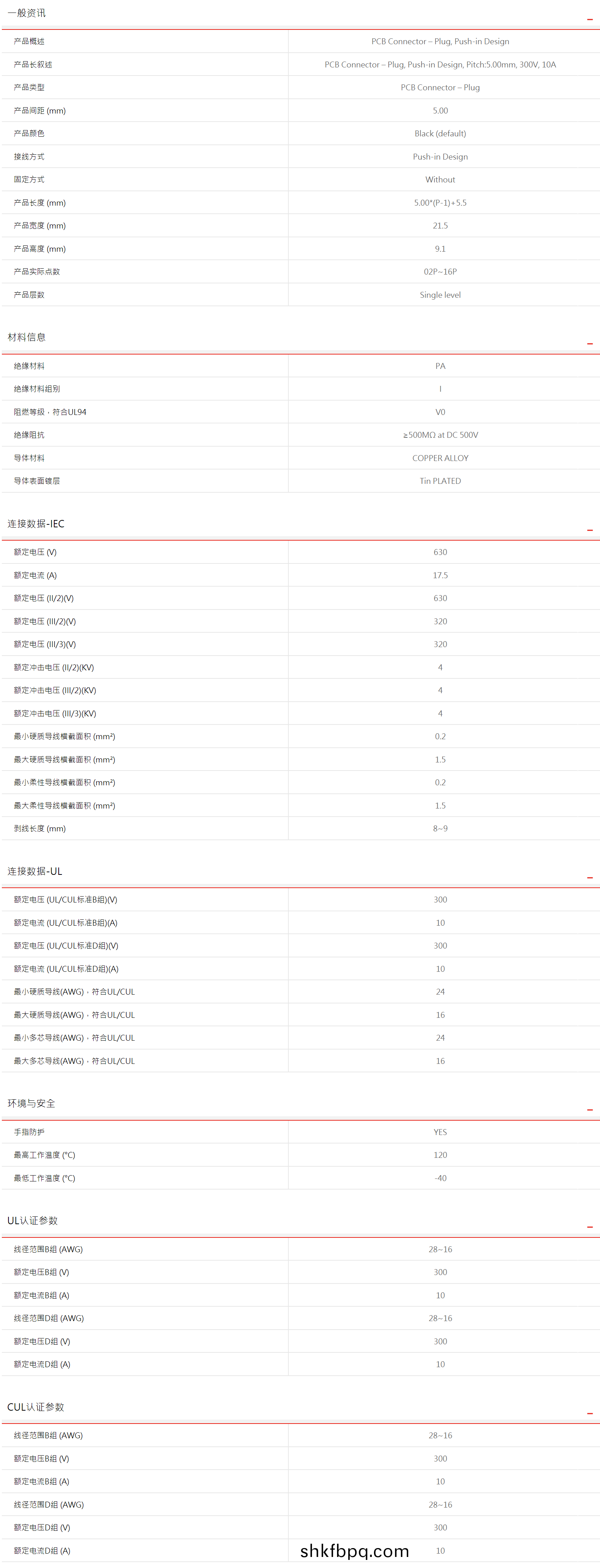Click the 产品概述 row label

click(x=29, y=41)
